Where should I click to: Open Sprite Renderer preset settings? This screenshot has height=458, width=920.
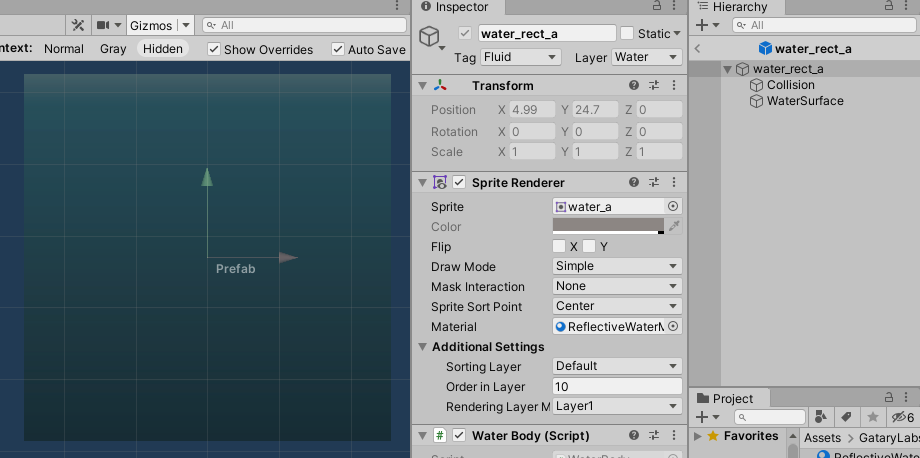tap(654, 183)
